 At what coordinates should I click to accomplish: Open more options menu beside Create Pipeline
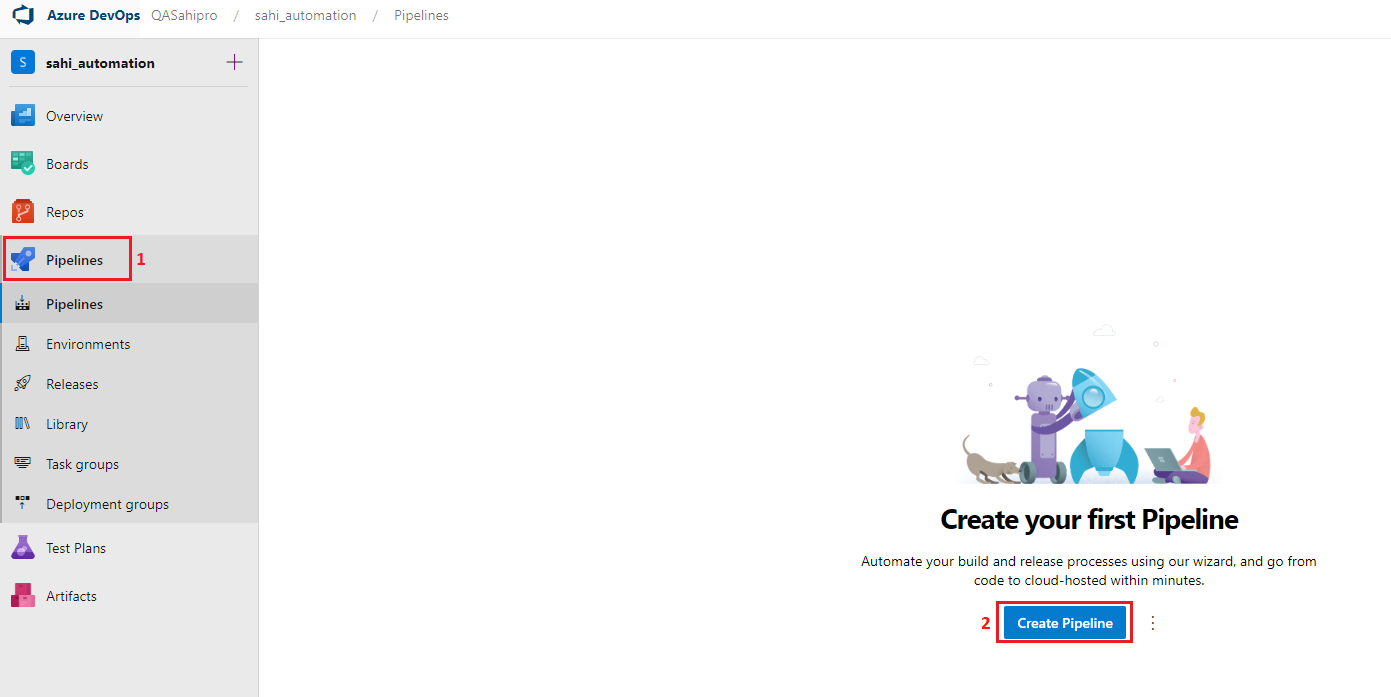tap(1152, 623)
